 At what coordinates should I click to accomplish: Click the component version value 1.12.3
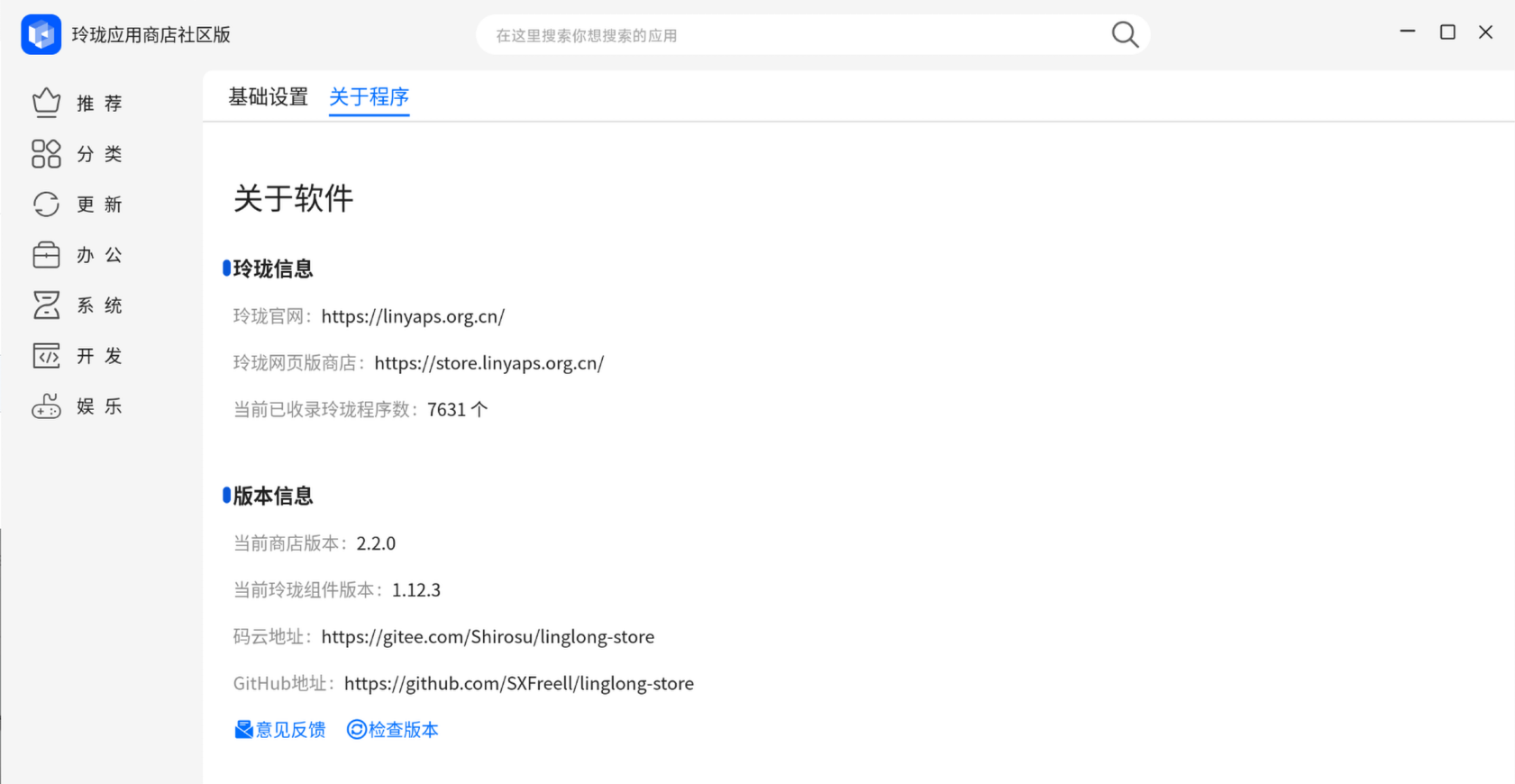(x=416, y=590)
